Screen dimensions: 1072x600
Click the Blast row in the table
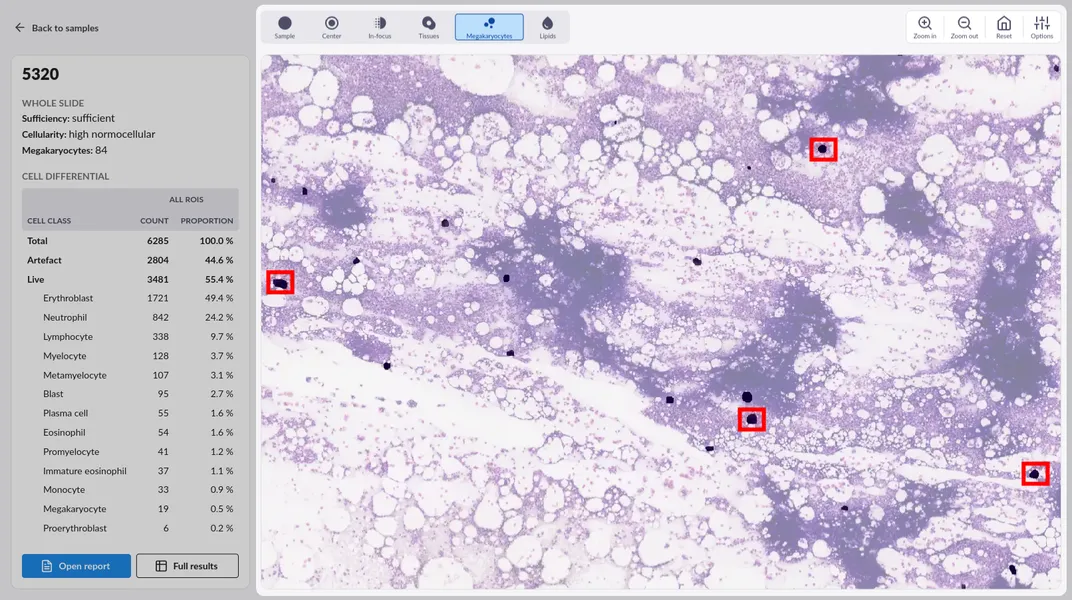click(130, 394)
